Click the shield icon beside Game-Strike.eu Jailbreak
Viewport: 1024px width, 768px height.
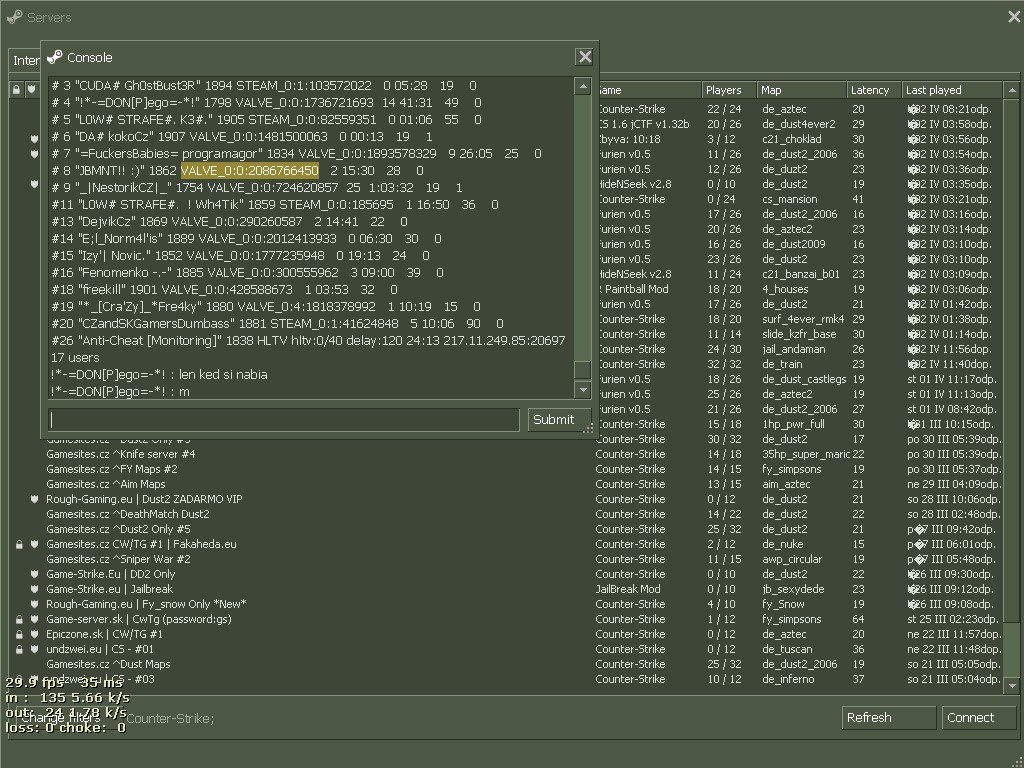(34, 589)
